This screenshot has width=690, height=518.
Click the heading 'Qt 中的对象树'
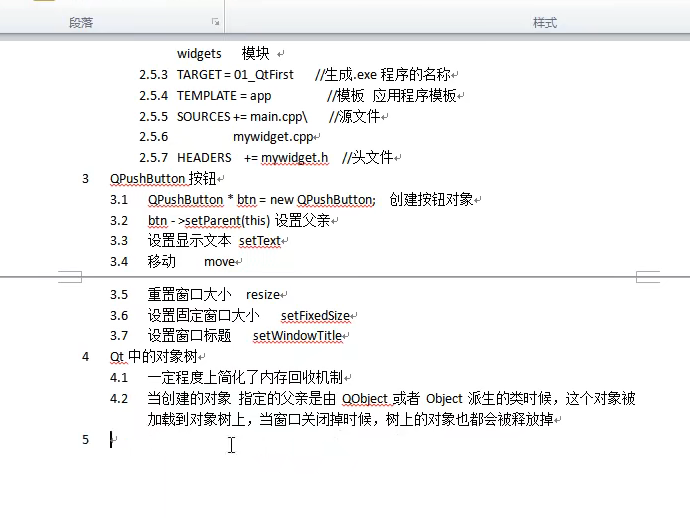[154, 356]
